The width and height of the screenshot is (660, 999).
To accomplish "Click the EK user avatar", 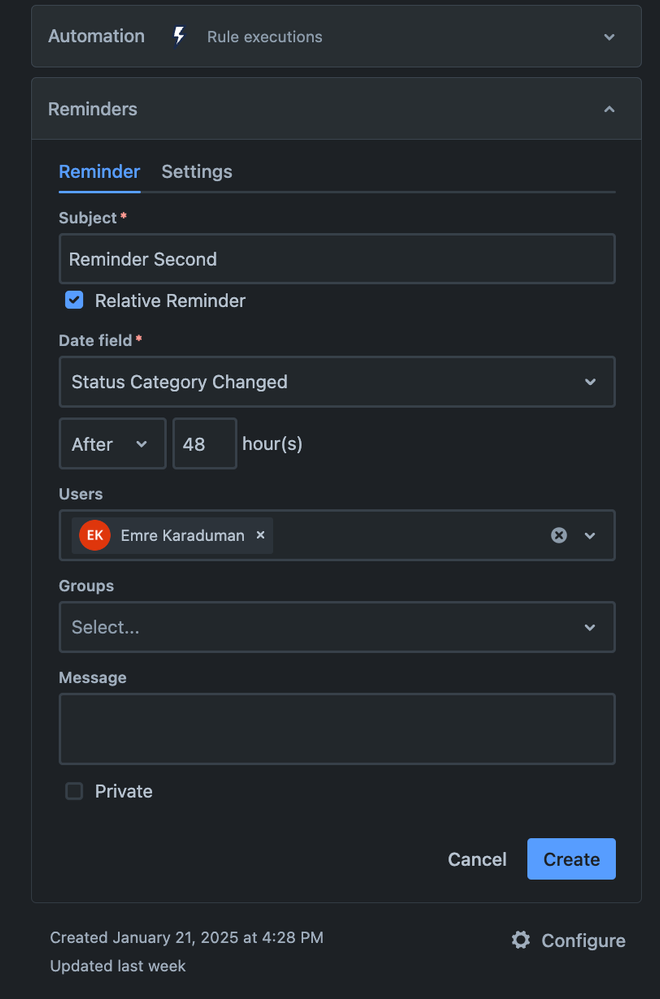I will [x=95, y=535].
